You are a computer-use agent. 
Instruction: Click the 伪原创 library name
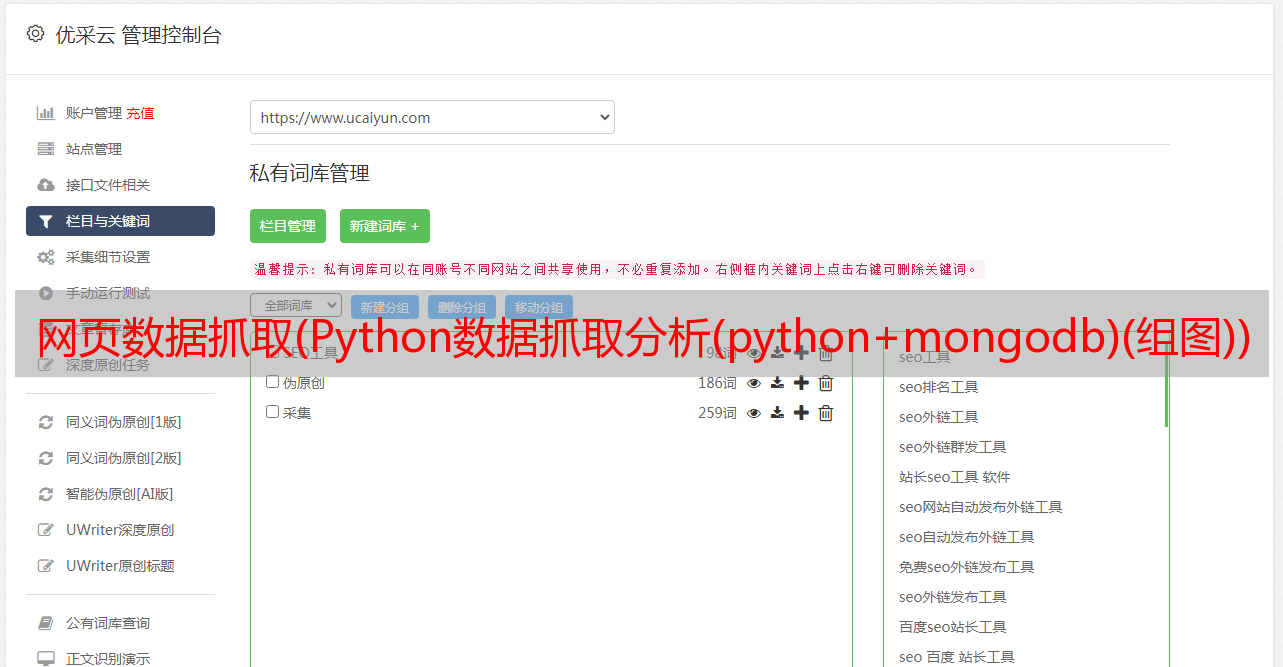303,383
